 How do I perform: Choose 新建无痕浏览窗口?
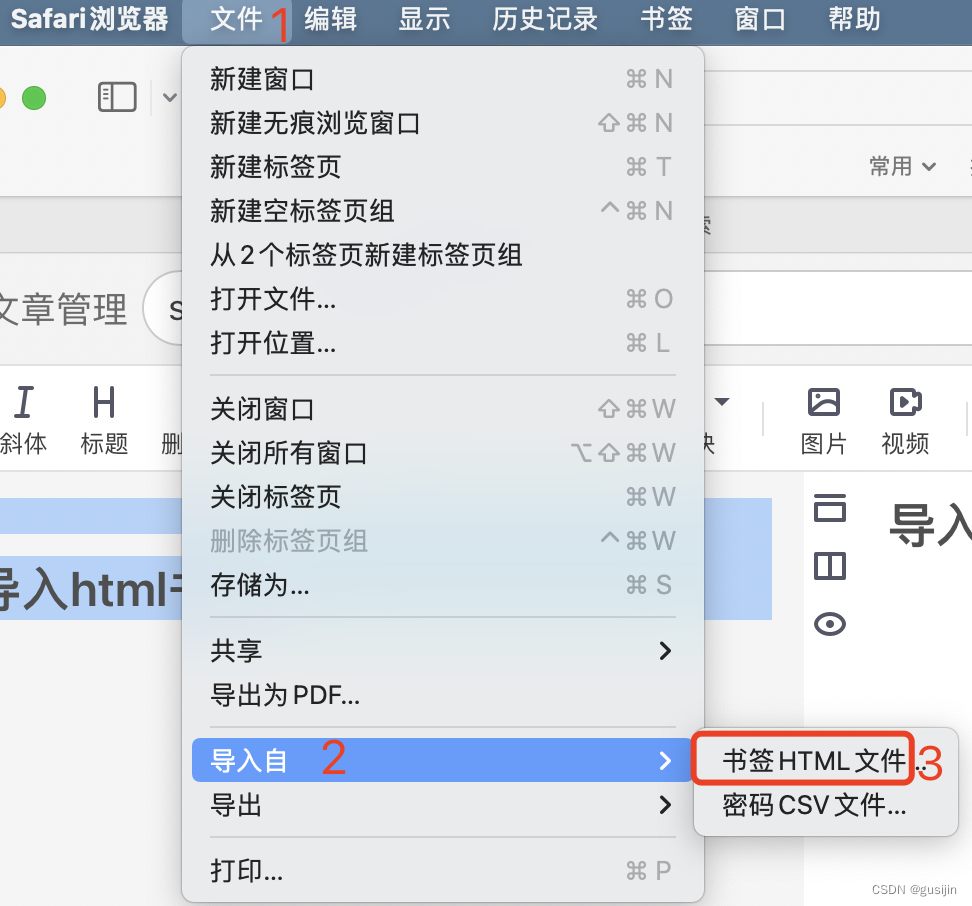click(443, 123)
